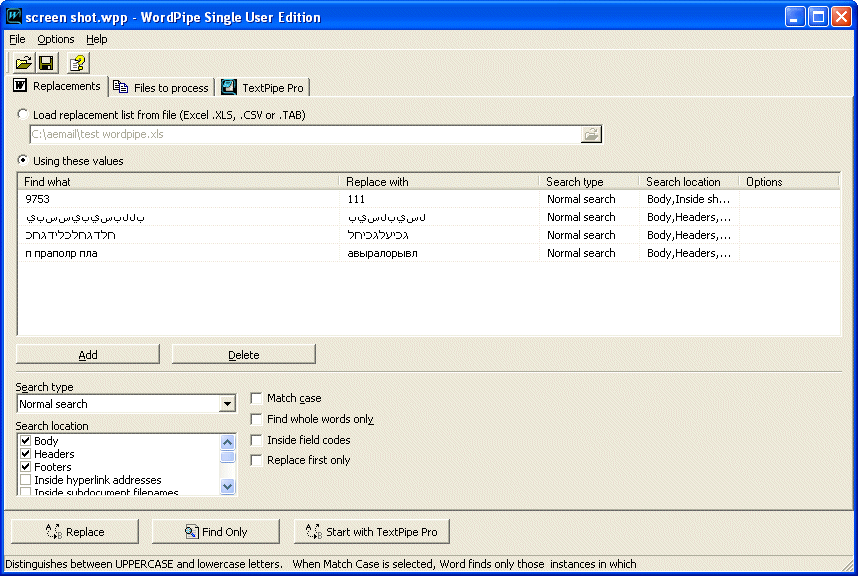The width and height of the screenshot is (858, 576).
Task: Open the Help question-mark toolbar icon
Action: point(78,63)
